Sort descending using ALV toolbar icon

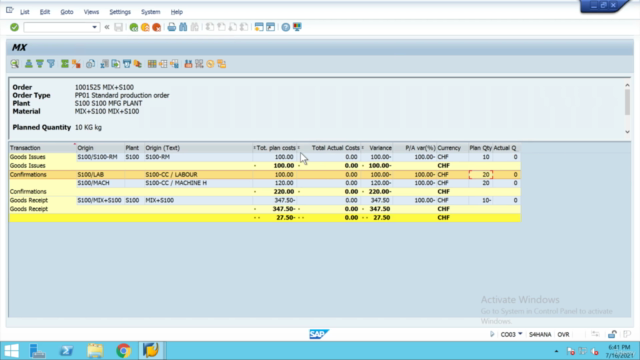coord(40,64)
